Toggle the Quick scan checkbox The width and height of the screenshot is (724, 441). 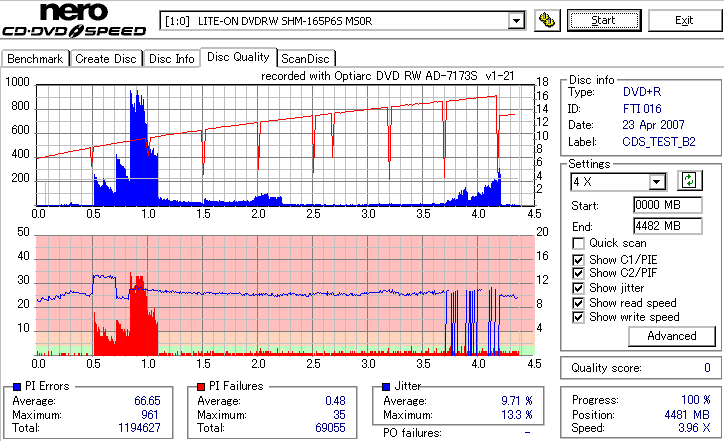[578, 243]
